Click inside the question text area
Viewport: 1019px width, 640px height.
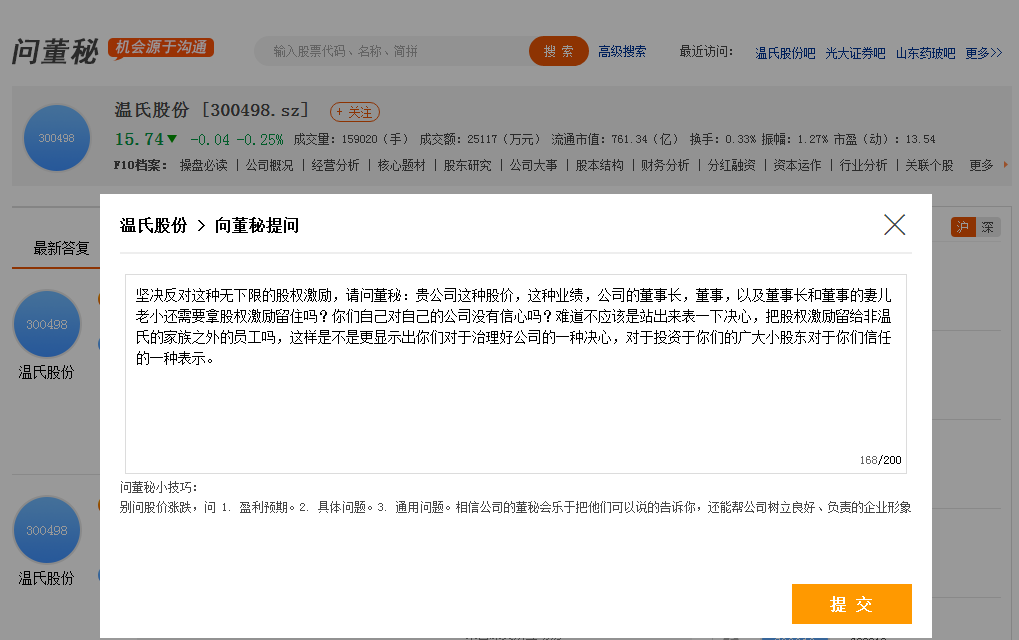click(x=515, y=374)
